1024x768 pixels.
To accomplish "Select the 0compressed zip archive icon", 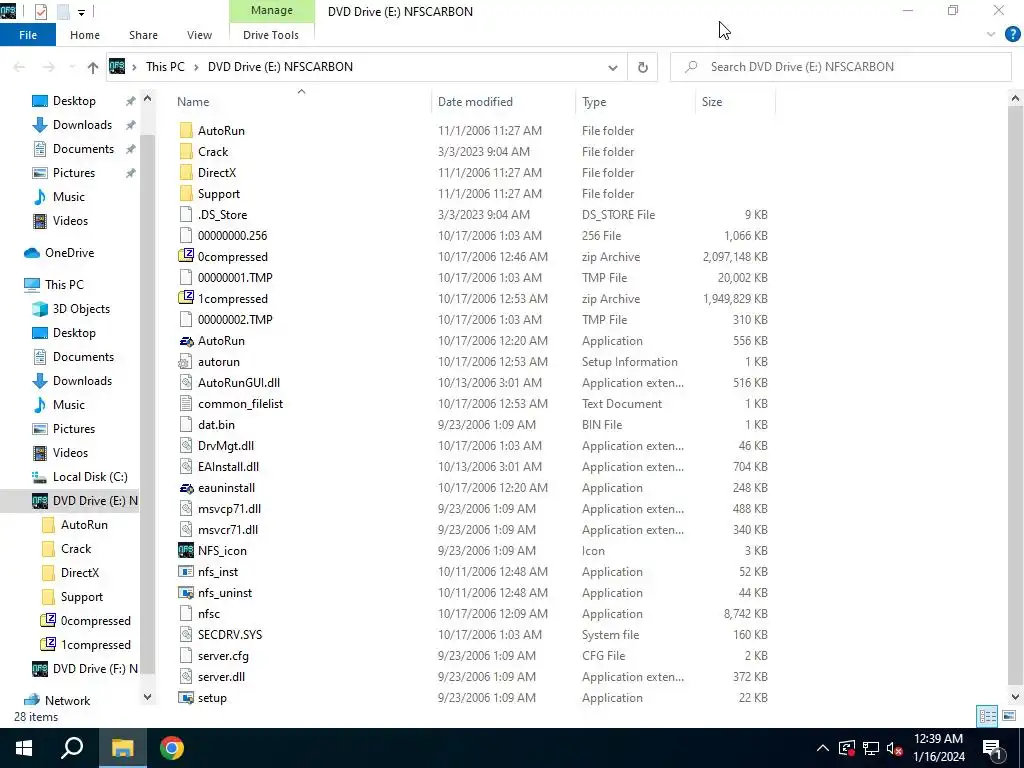I will click(186, 257).
